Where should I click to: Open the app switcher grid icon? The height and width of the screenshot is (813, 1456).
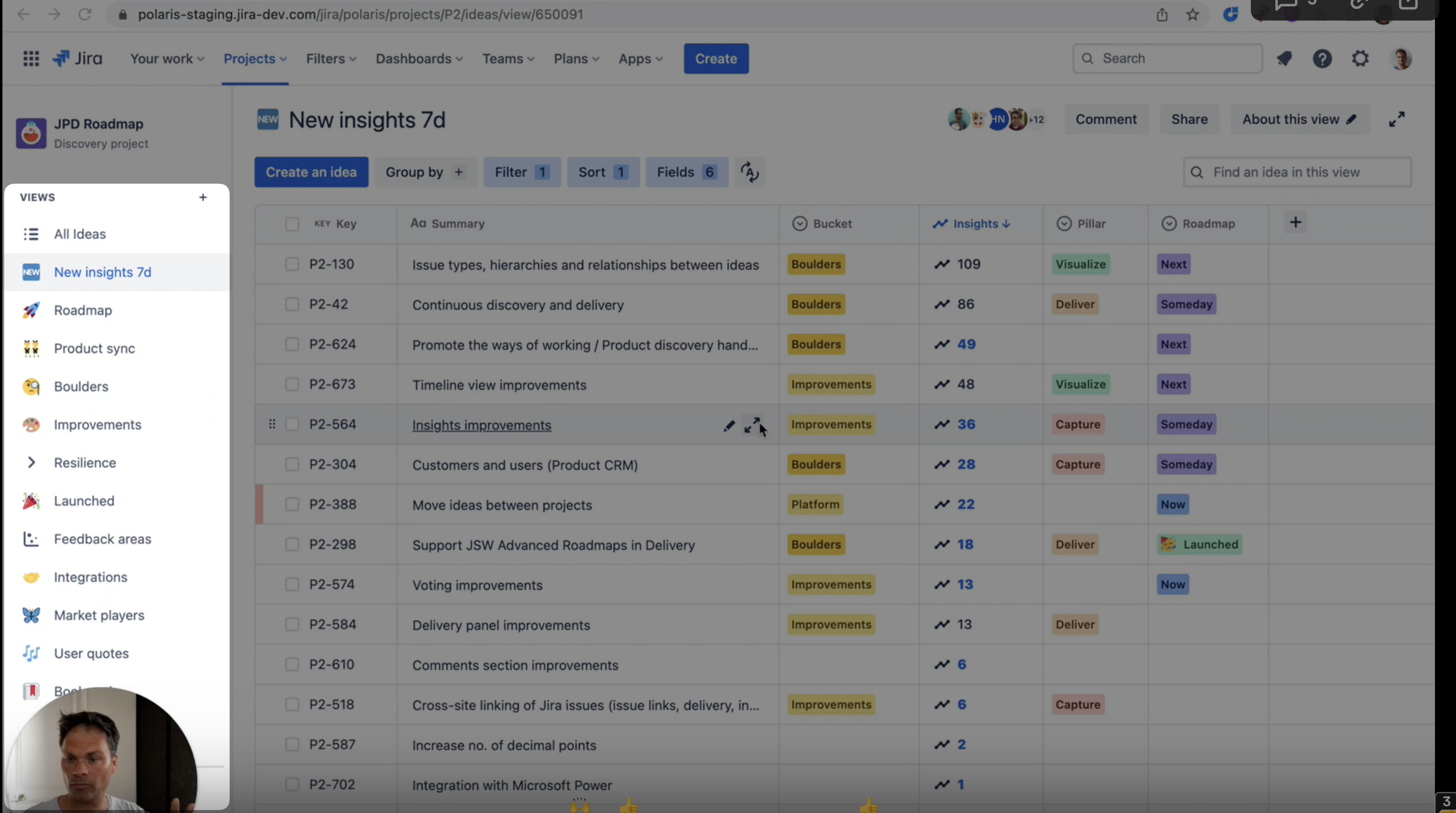point(31,58)
